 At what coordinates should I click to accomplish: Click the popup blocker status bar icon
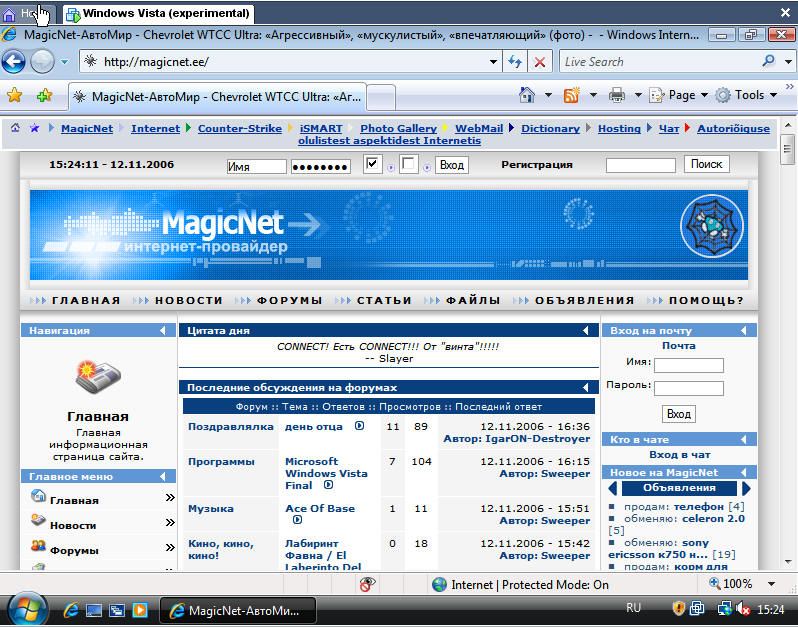[367, 584]
